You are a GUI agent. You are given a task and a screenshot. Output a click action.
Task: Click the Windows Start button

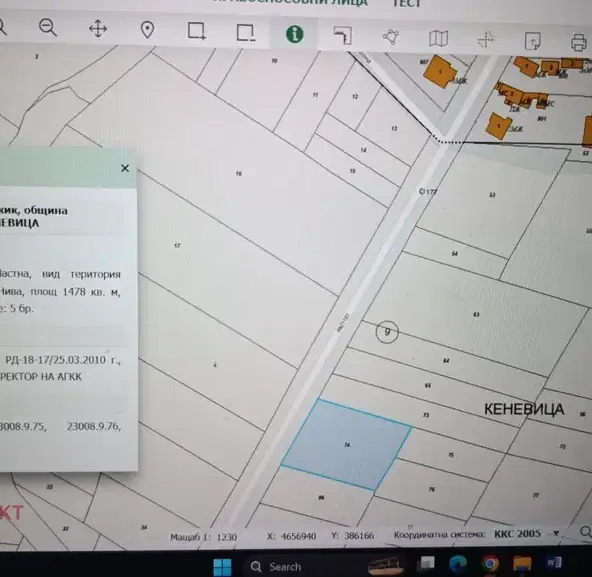tap(222, 566)
